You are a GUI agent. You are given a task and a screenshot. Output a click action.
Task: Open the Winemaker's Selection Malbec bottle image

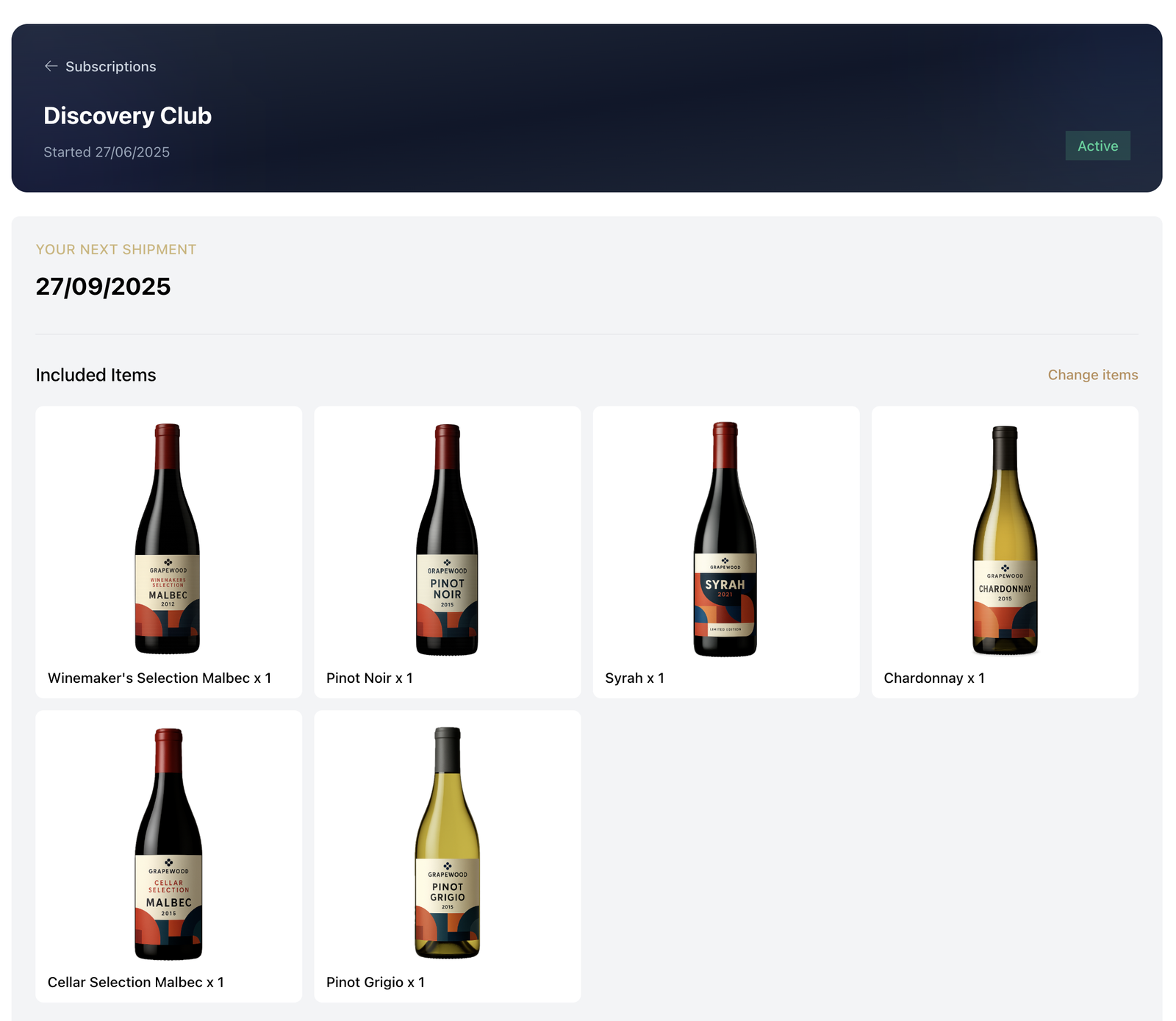[x=168, y=538]
